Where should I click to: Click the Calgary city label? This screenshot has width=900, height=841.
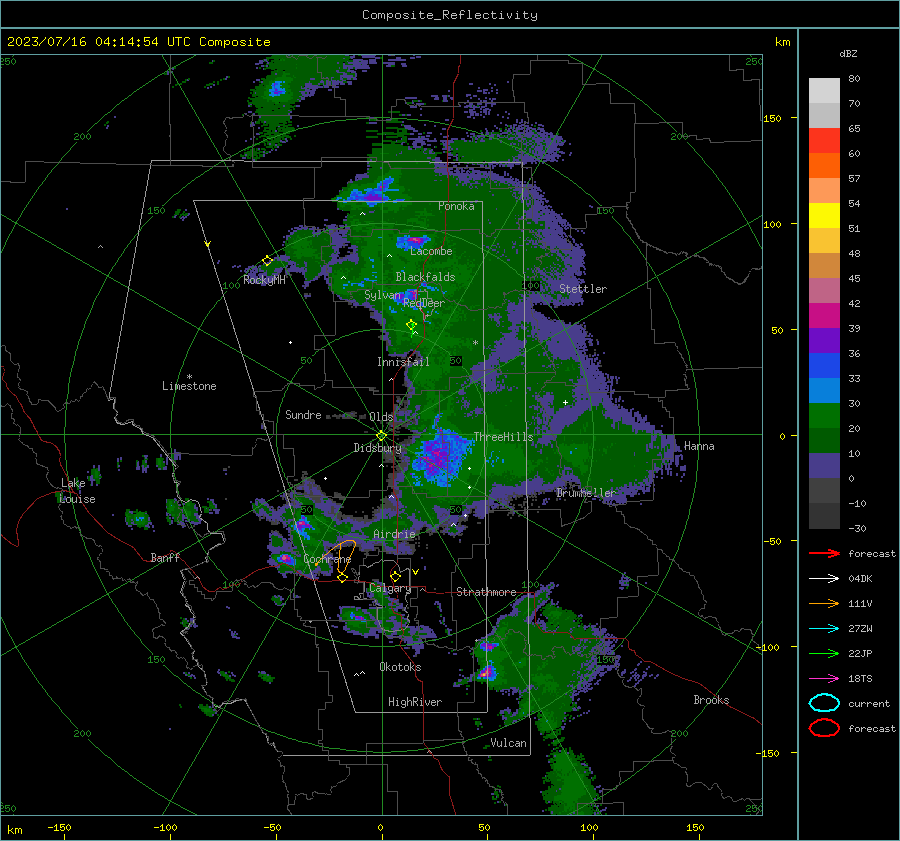[x=390, y=588]
